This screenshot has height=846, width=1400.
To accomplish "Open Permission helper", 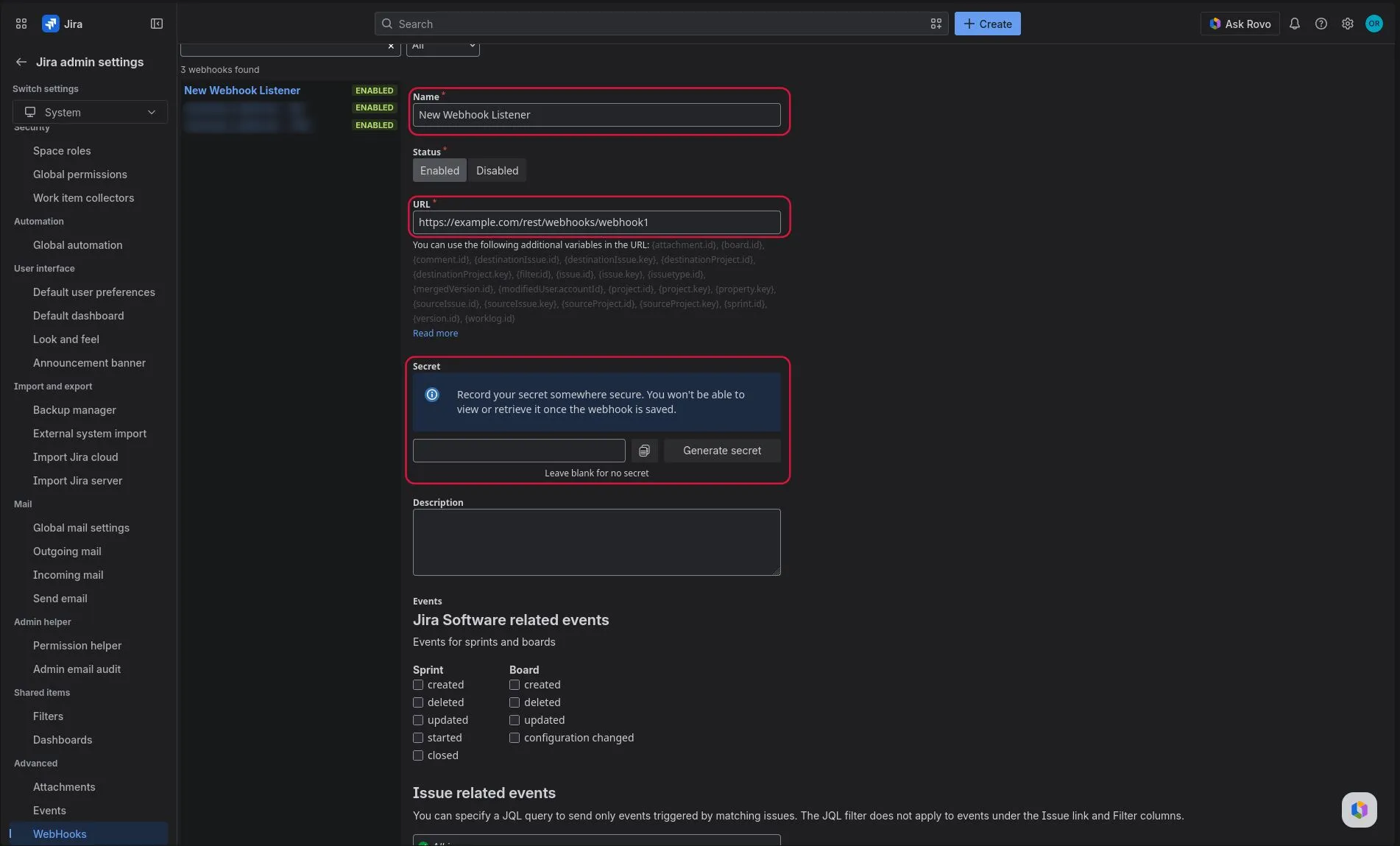I will pyautogui.click(x=77, y=646).
